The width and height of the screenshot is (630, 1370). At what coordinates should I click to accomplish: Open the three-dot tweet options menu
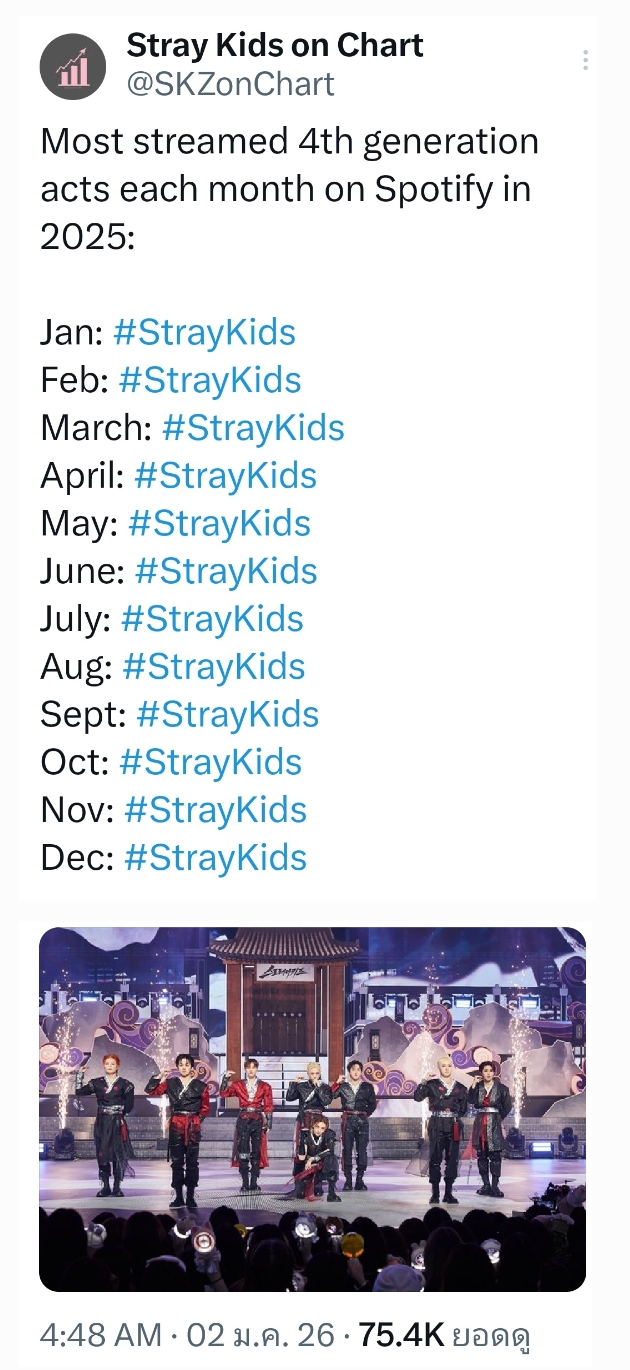pyautogui.click(x=585, y=61)
